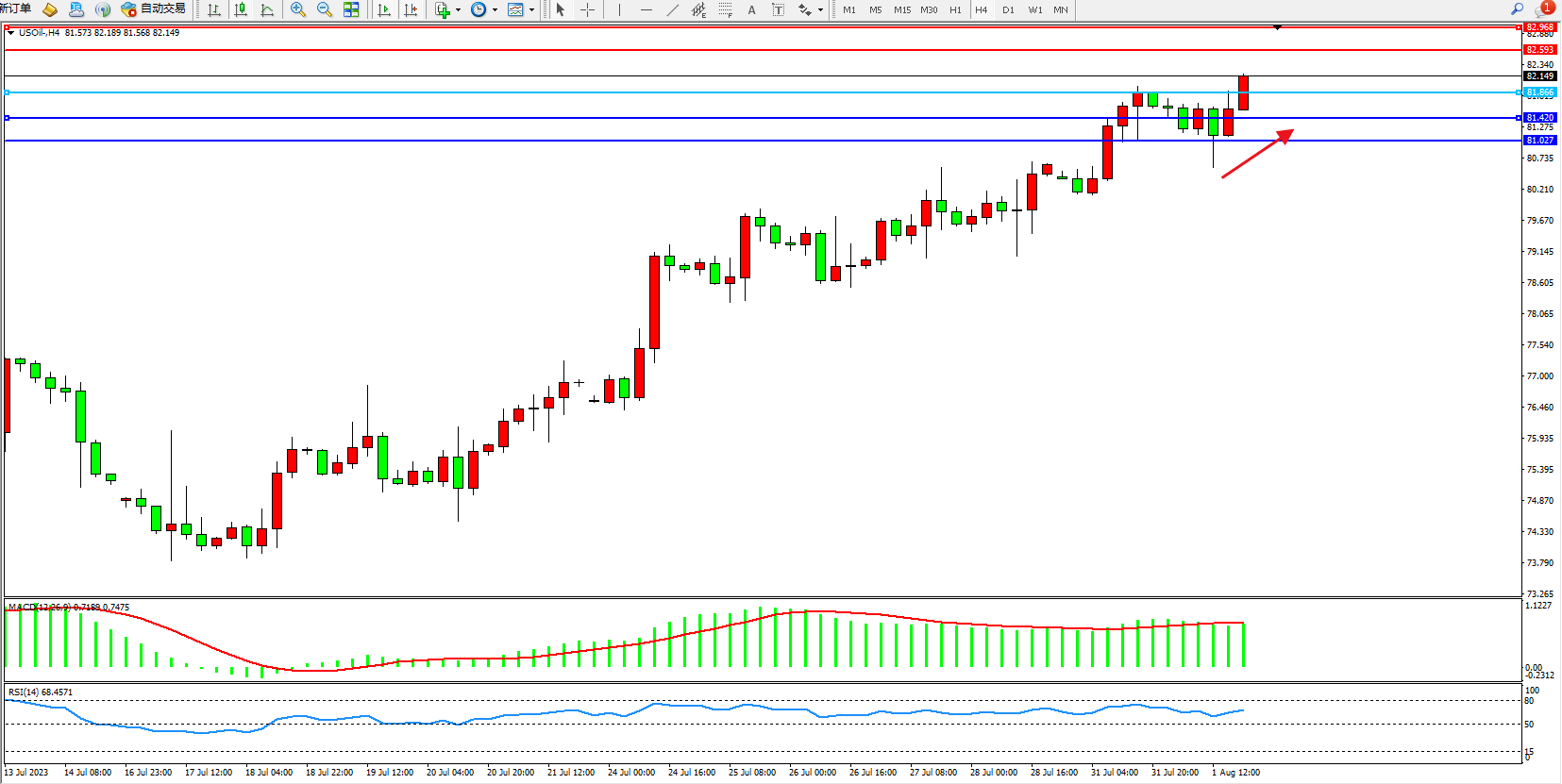This screenshot has width=1562, height=784.
Task: Select the Crosshair tool
Action: (587, 9)
